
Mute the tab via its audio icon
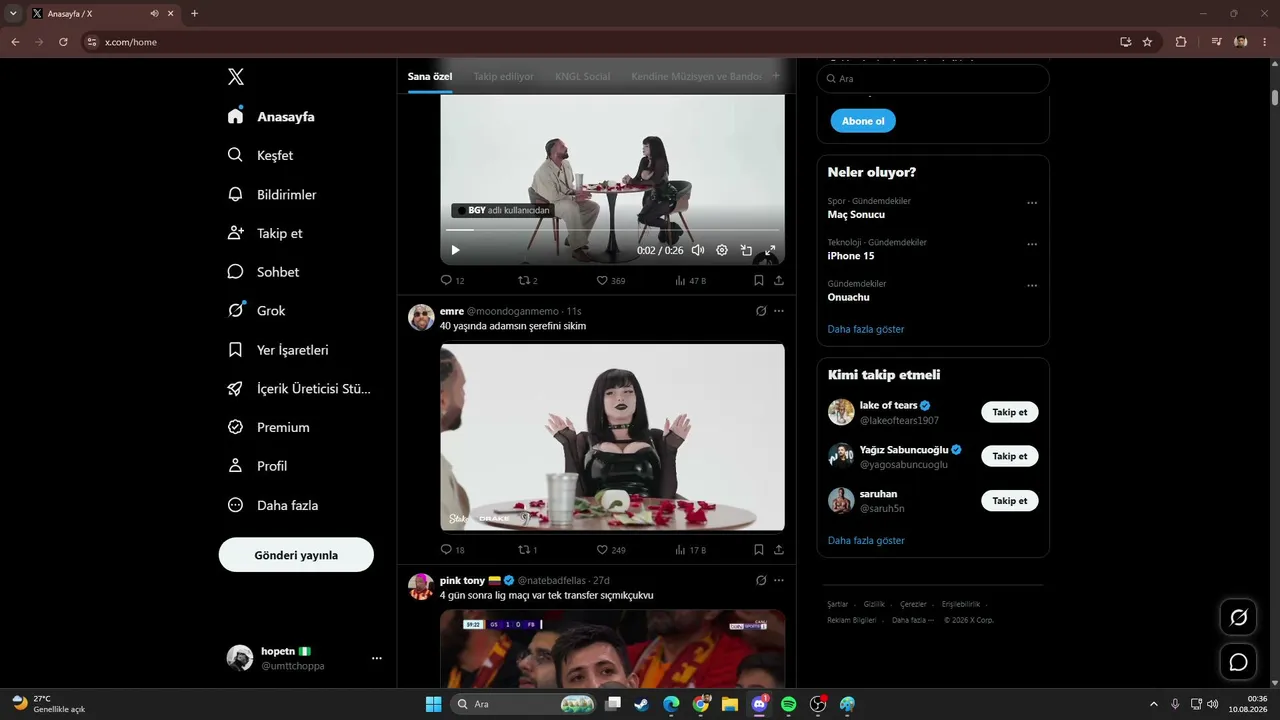click(155, 13)
